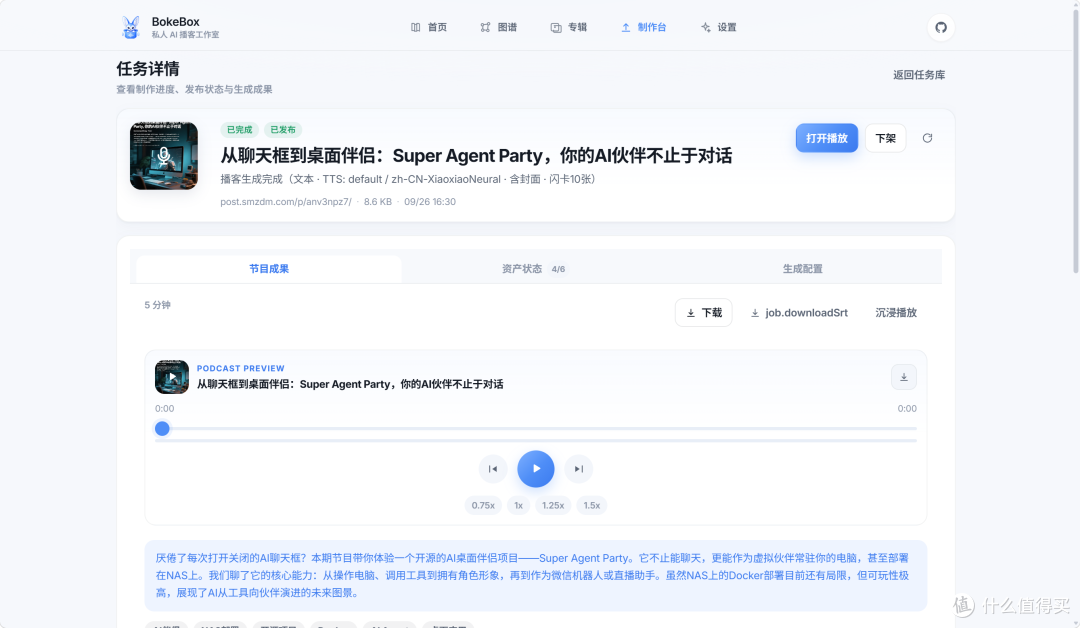Click the 09/26 16:30 timestamp
Screen dimensions: 1080x628
430,202
